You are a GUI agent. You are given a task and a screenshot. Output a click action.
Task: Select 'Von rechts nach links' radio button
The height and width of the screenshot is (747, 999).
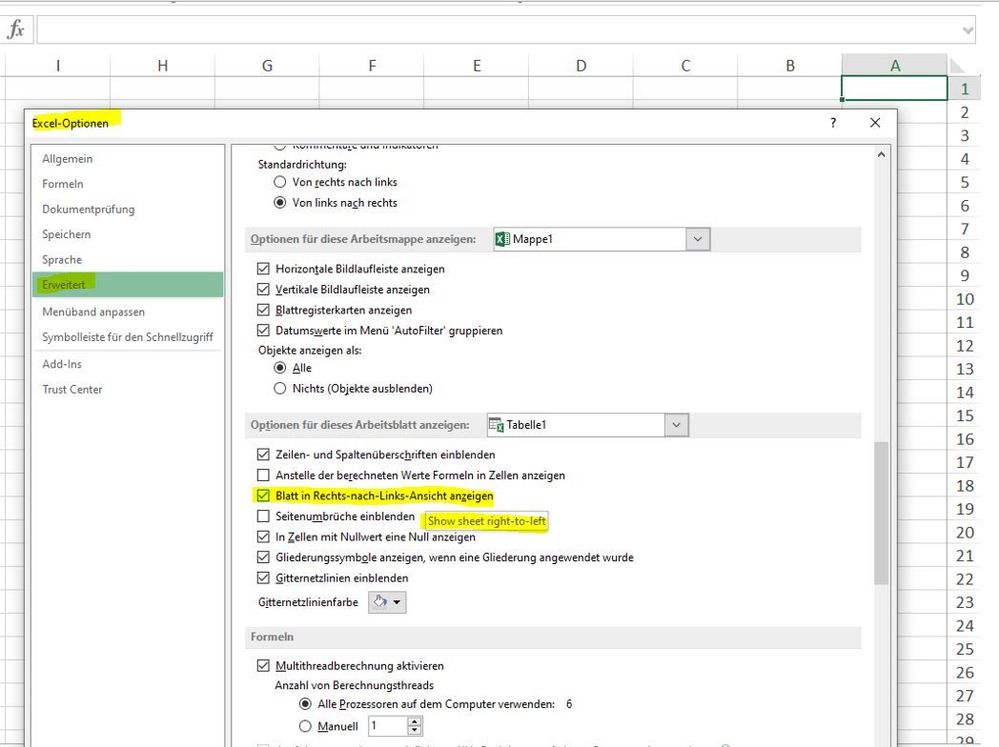pos(280,182)
